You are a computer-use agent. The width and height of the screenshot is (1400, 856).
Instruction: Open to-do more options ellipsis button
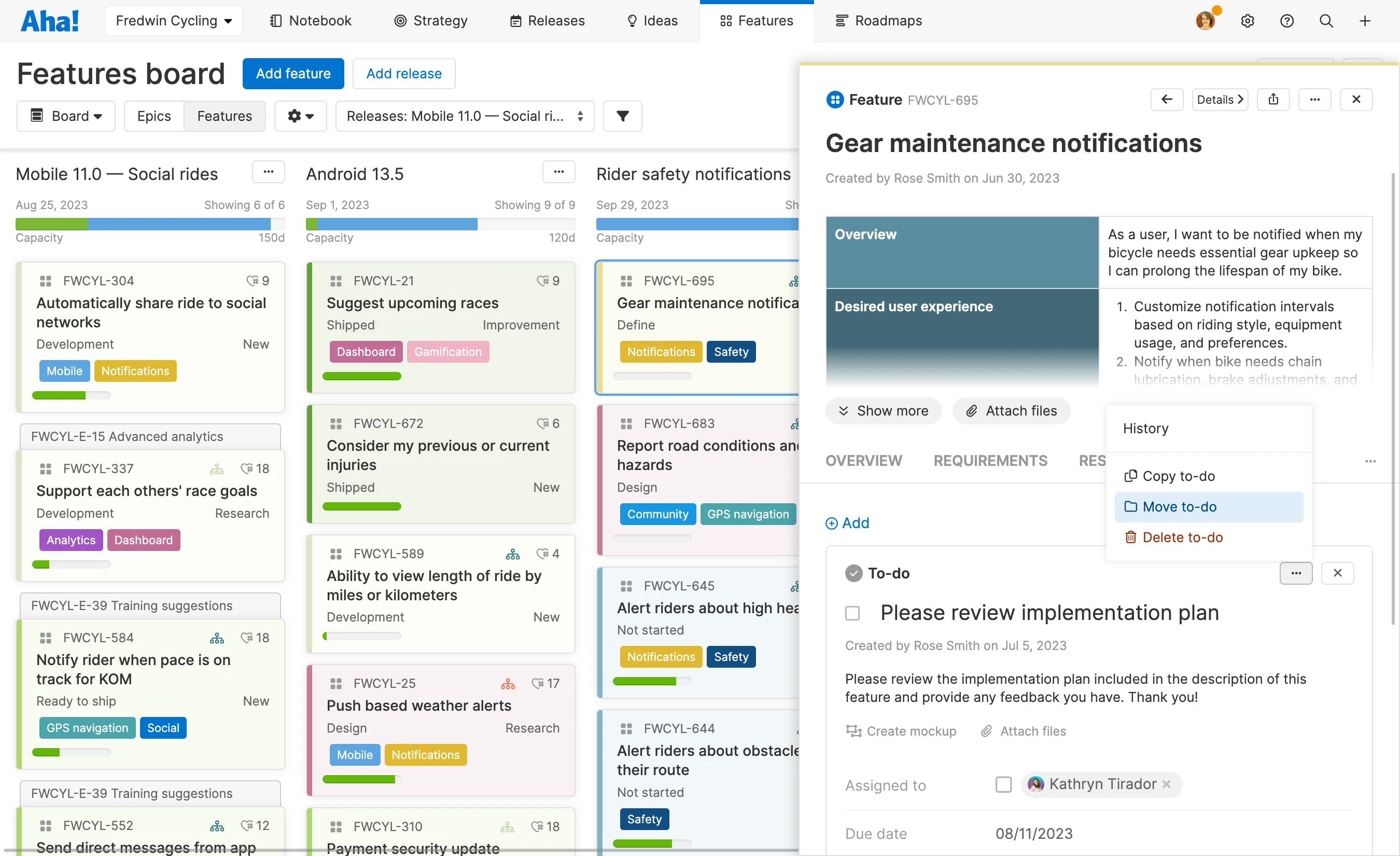click(x=1295, y=573)
